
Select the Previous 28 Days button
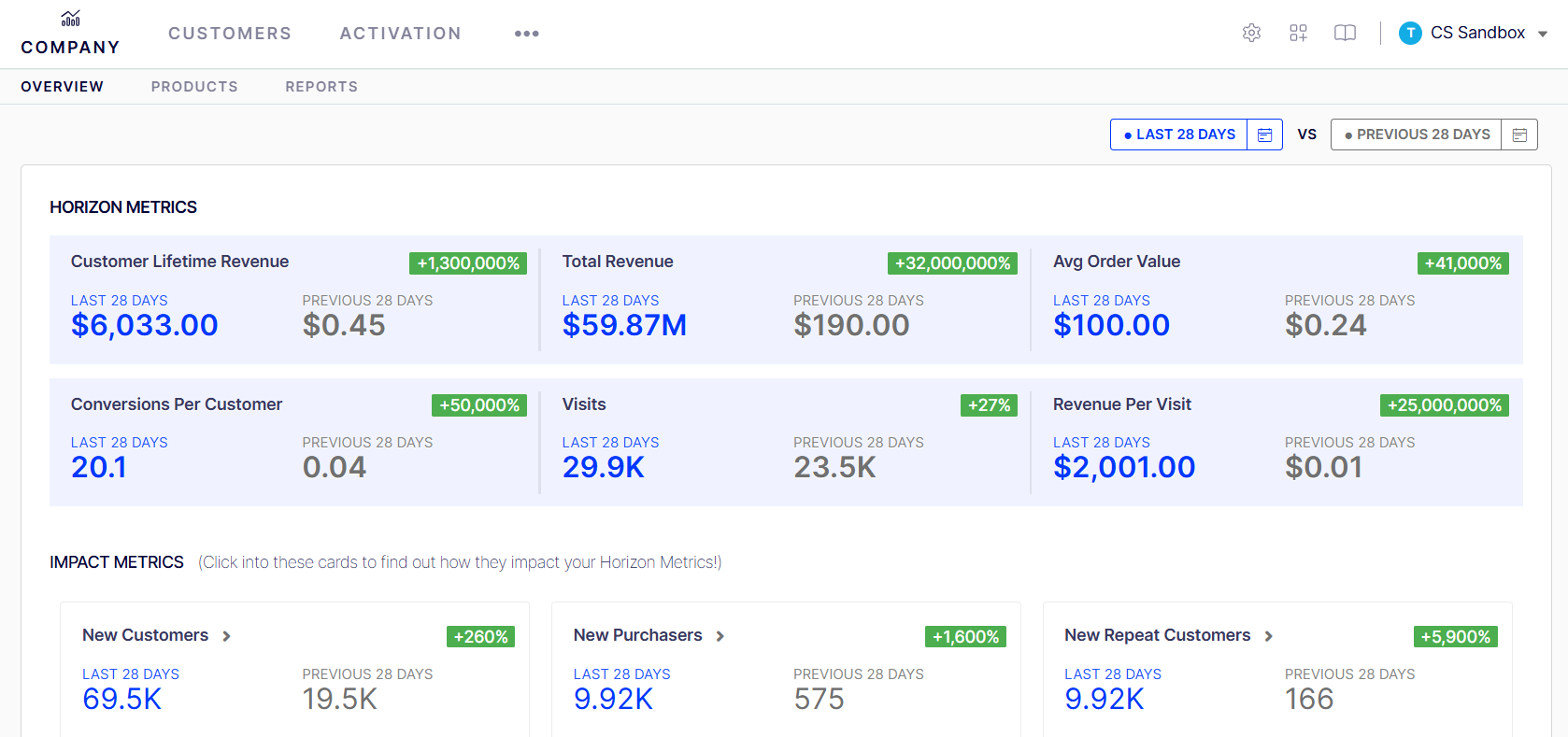(1417, 135)
